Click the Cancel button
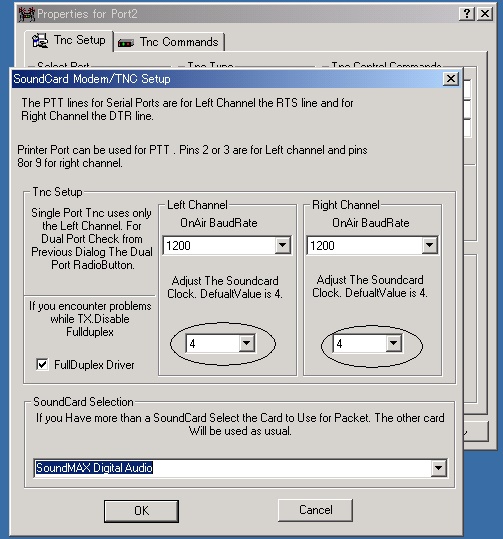503x539 pixels. pos(315,510)
